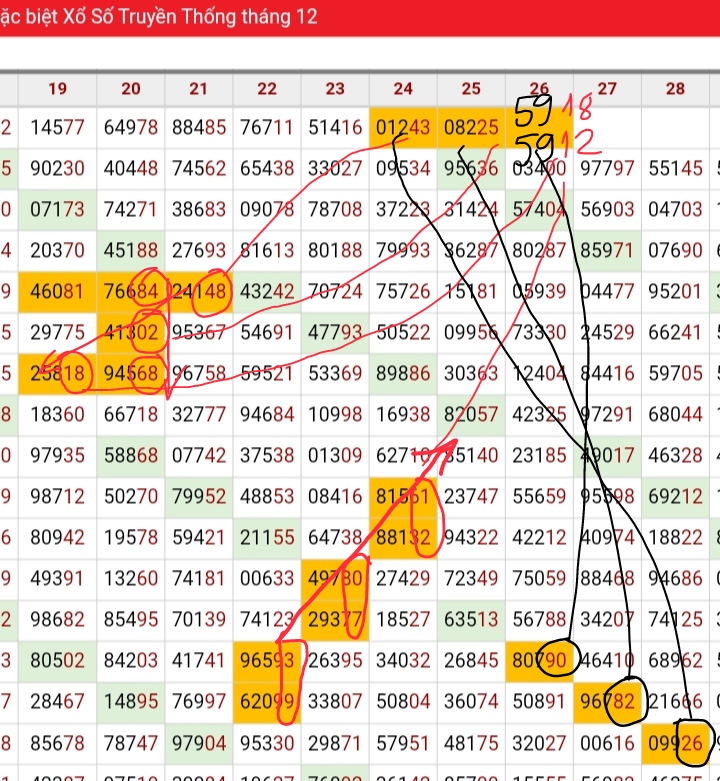The height and width of the screenshot is (781, 720).
Task: Select the highlighted cell 96593
Action: [267, 660]
